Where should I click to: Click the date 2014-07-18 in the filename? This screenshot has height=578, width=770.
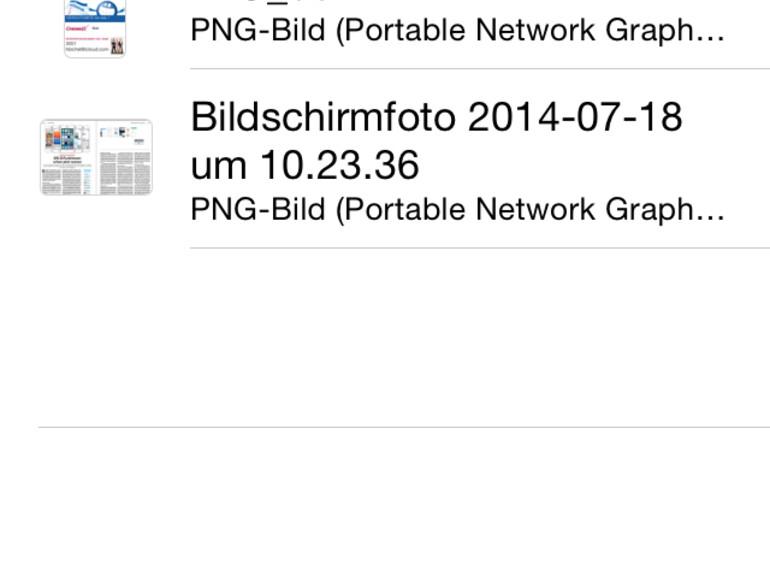575,117
